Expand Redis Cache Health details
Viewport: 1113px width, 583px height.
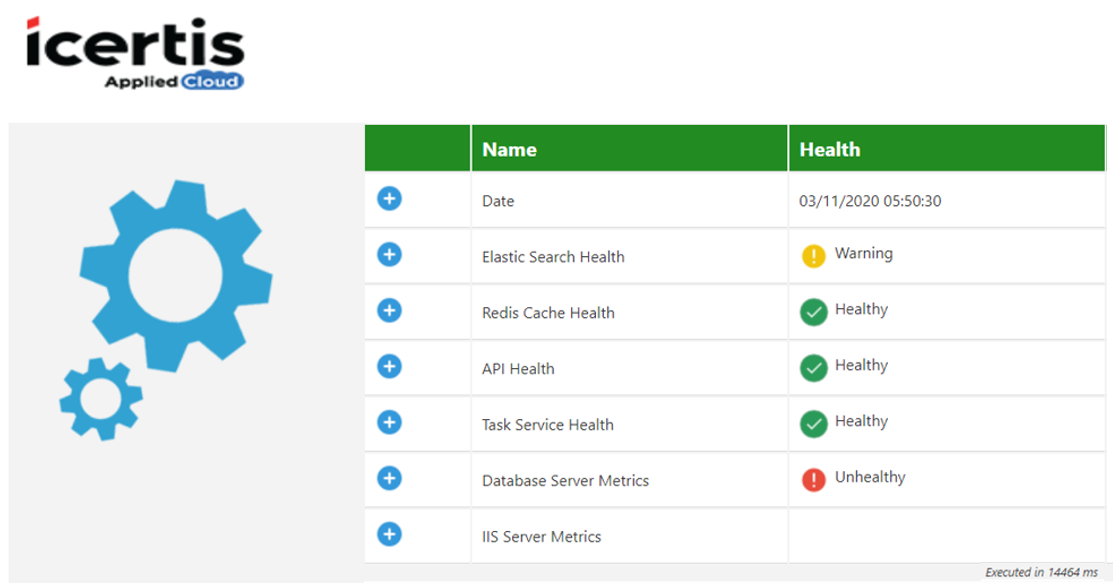tap(390, 311)
